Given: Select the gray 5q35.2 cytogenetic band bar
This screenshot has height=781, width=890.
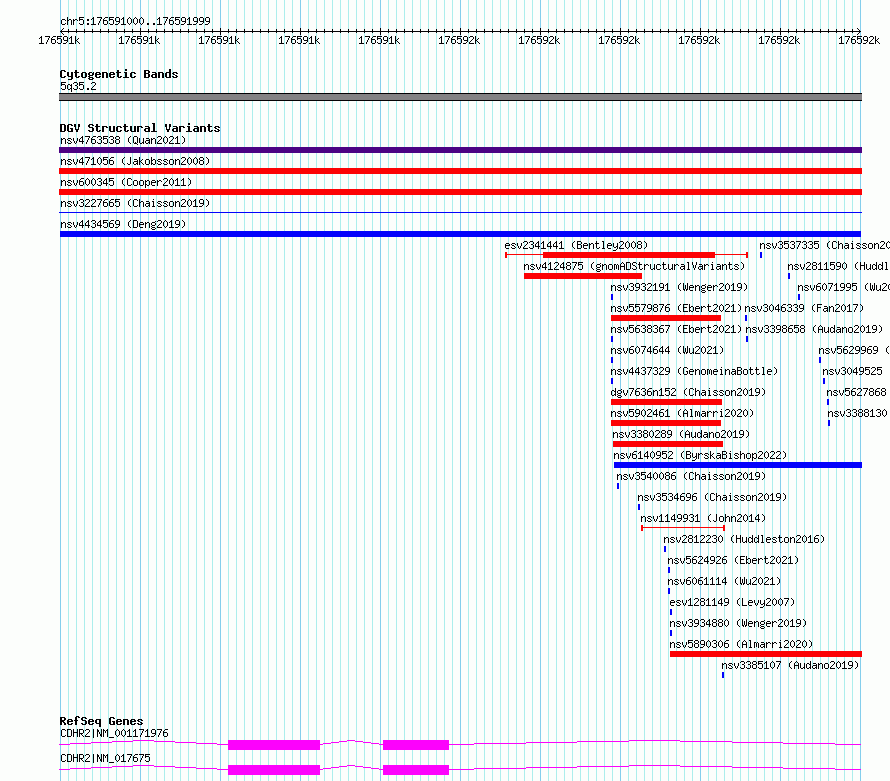Looking at the screenshot, I should coord(460,97).
